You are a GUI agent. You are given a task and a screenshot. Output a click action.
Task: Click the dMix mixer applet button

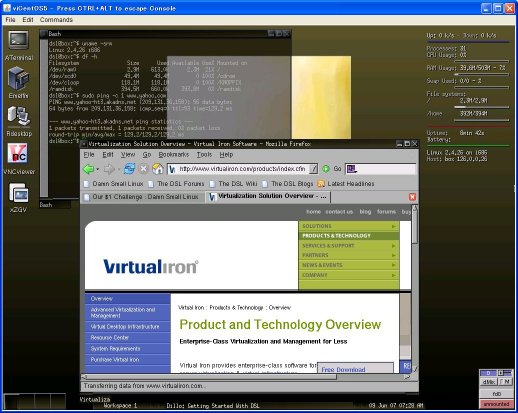coord(488,382)
